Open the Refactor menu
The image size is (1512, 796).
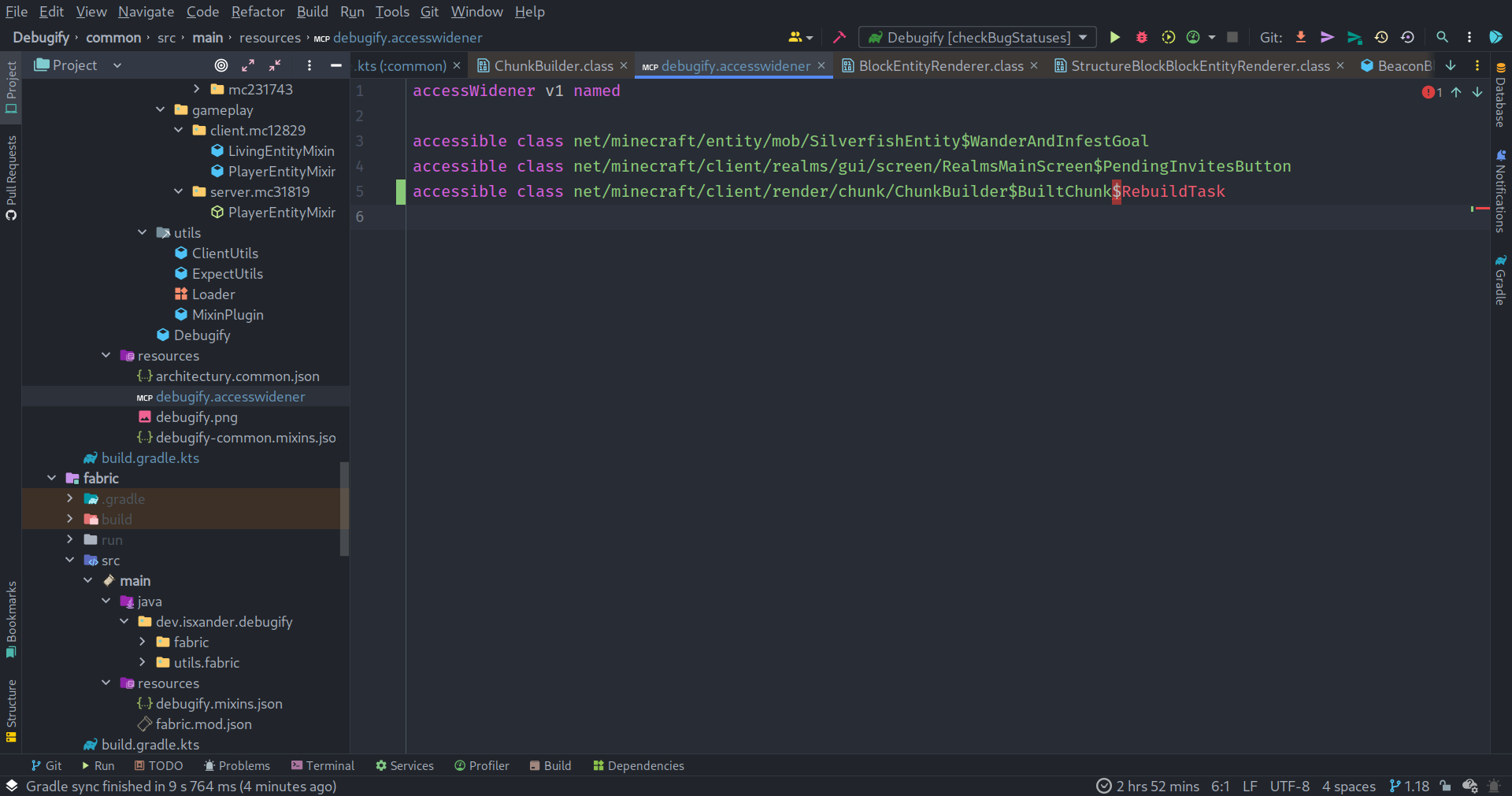(258, 11)
